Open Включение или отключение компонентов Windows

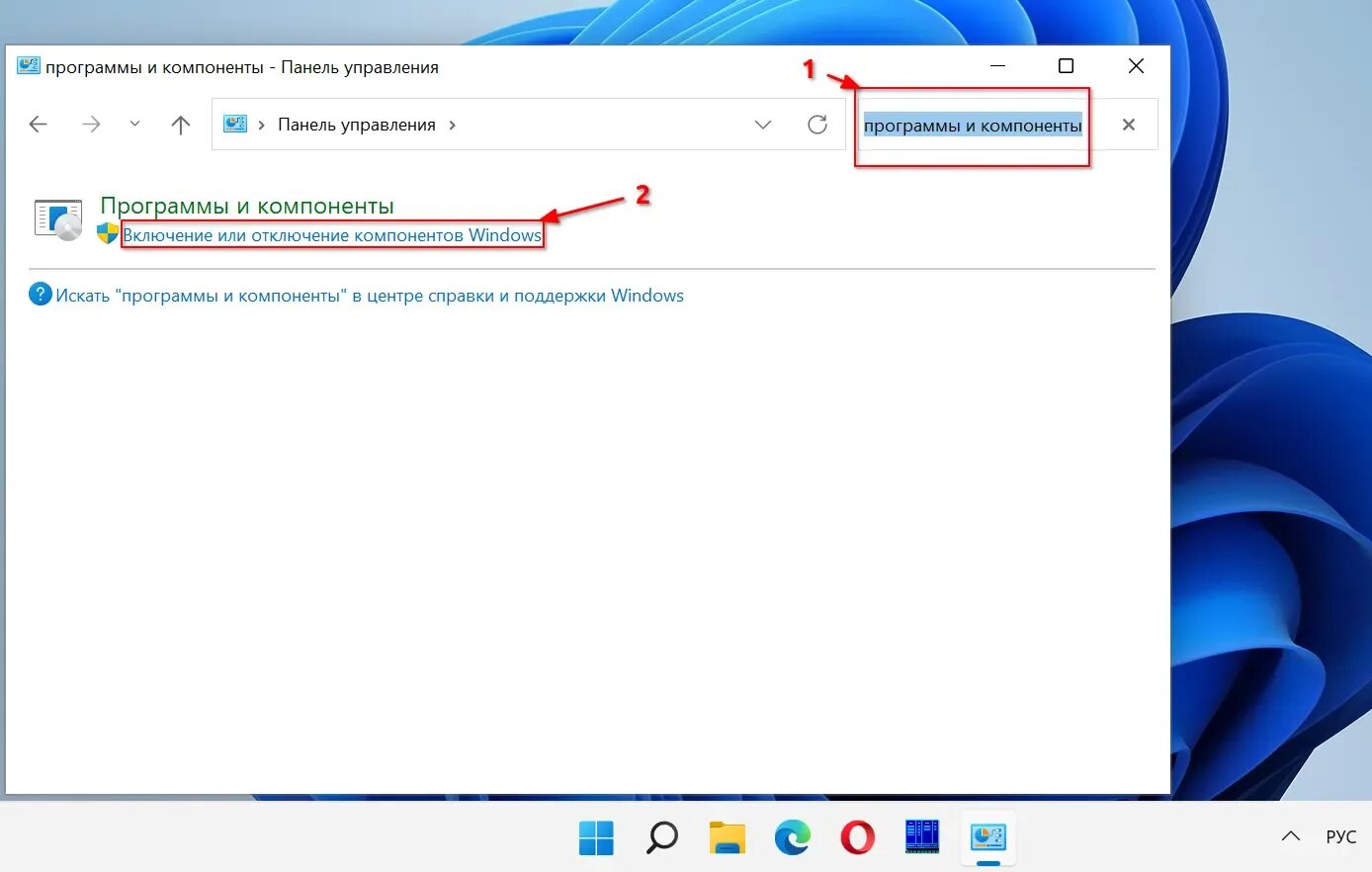[332, 235]
